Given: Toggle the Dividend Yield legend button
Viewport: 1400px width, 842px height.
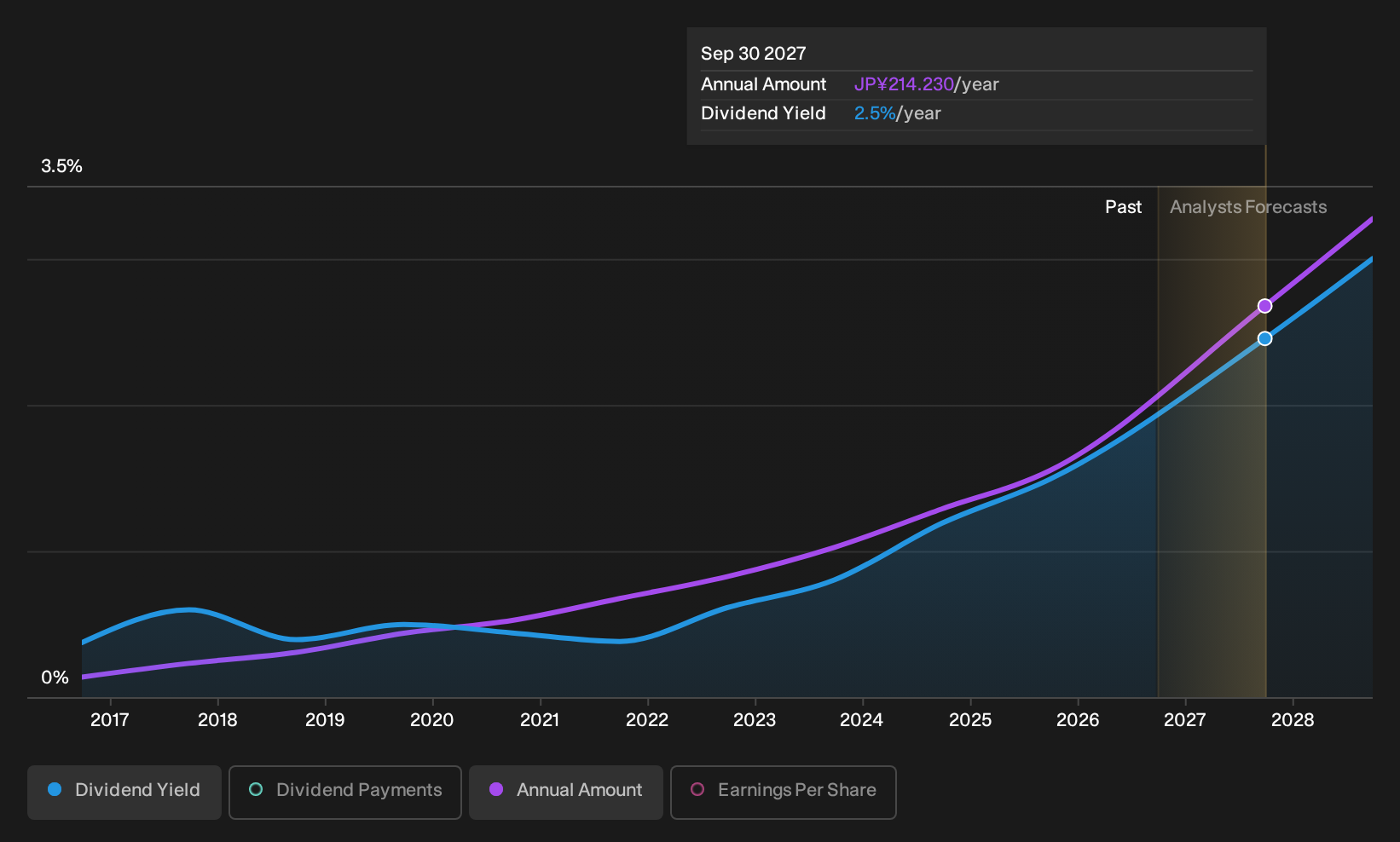Looking at the screenshot, I should [124, 793].
